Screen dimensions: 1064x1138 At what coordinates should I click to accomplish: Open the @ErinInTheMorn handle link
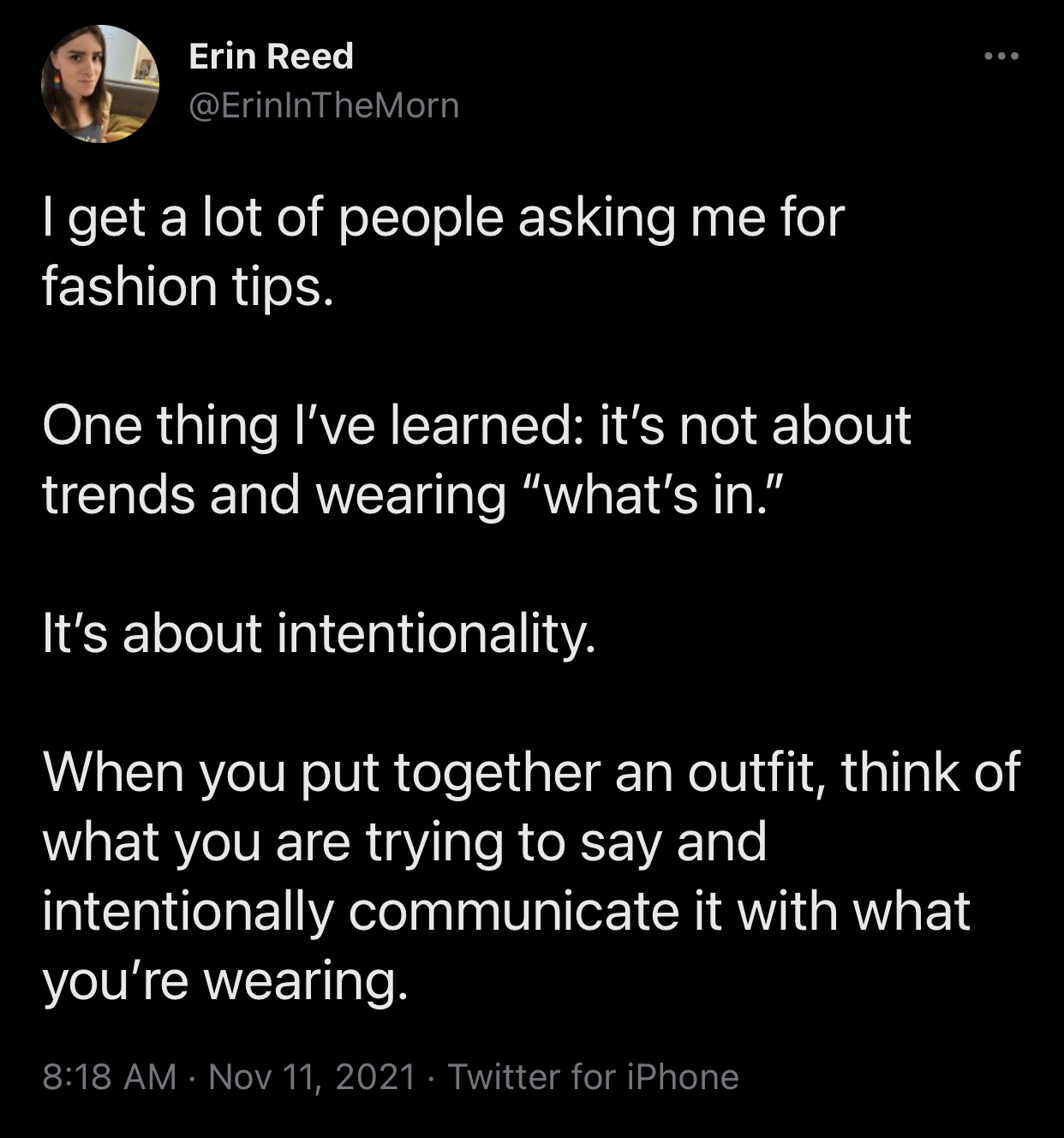[x=324, y=105]
